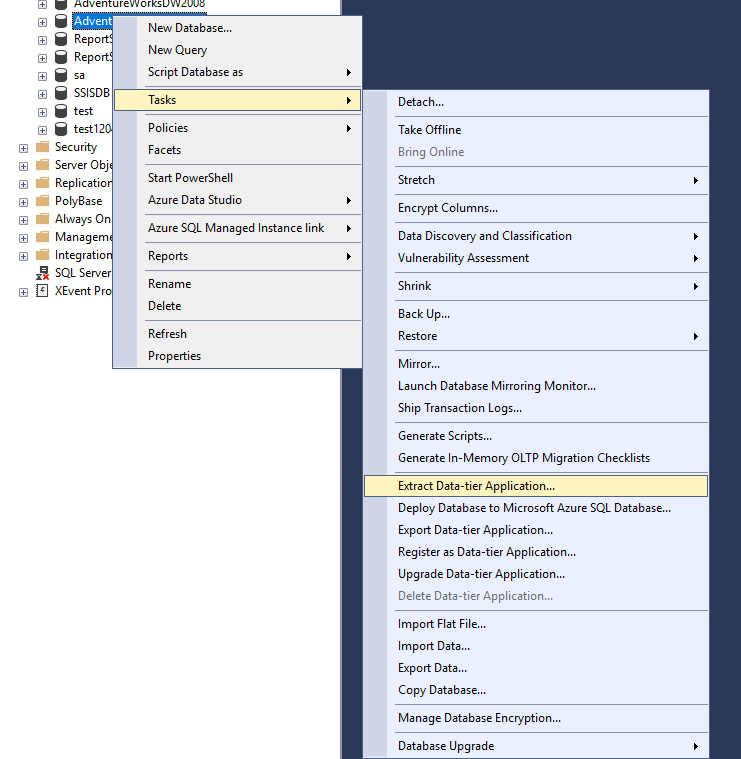The width and height of the screenshot is (741, 759).
Task: Click the sa database cylinder icon
Action: coord(61,75)
